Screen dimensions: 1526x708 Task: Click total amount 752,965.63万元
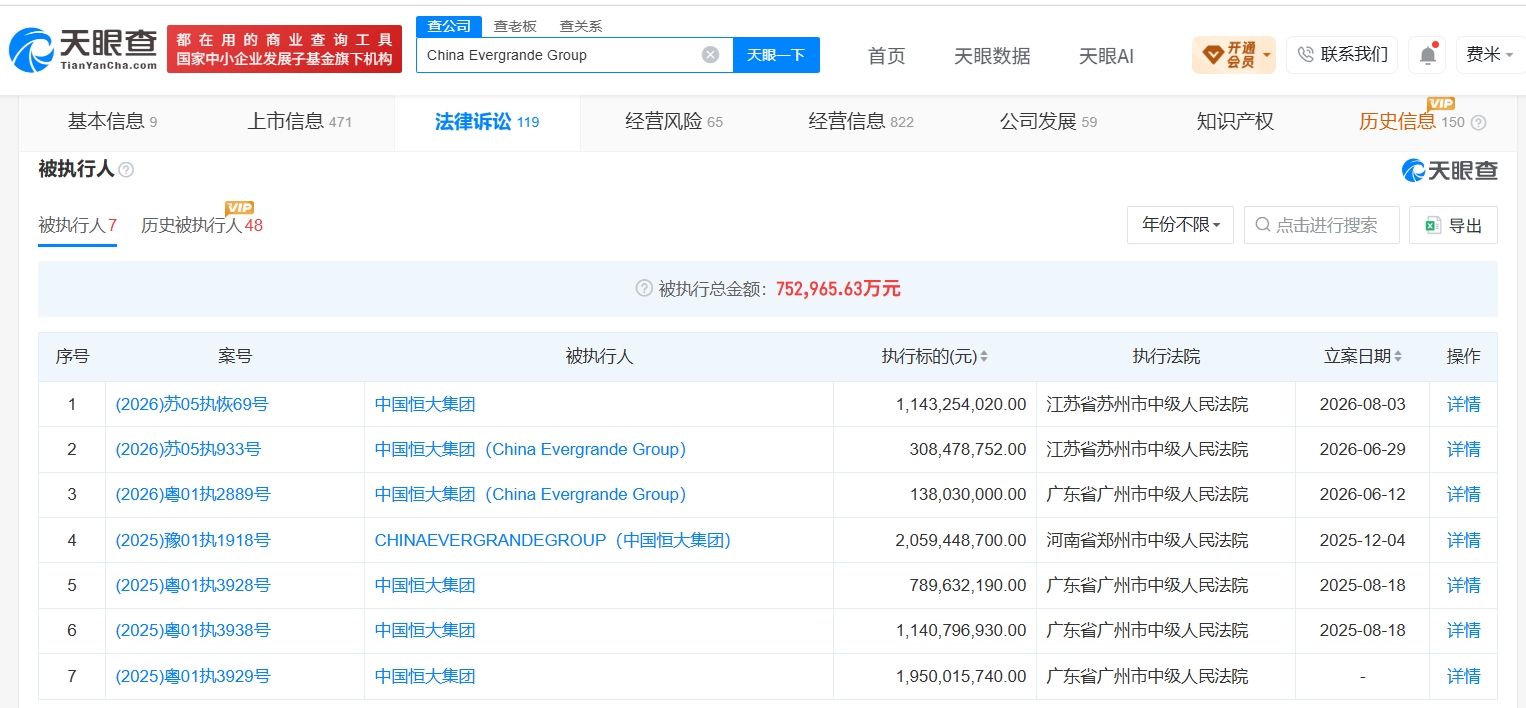[x=838, y=289]
